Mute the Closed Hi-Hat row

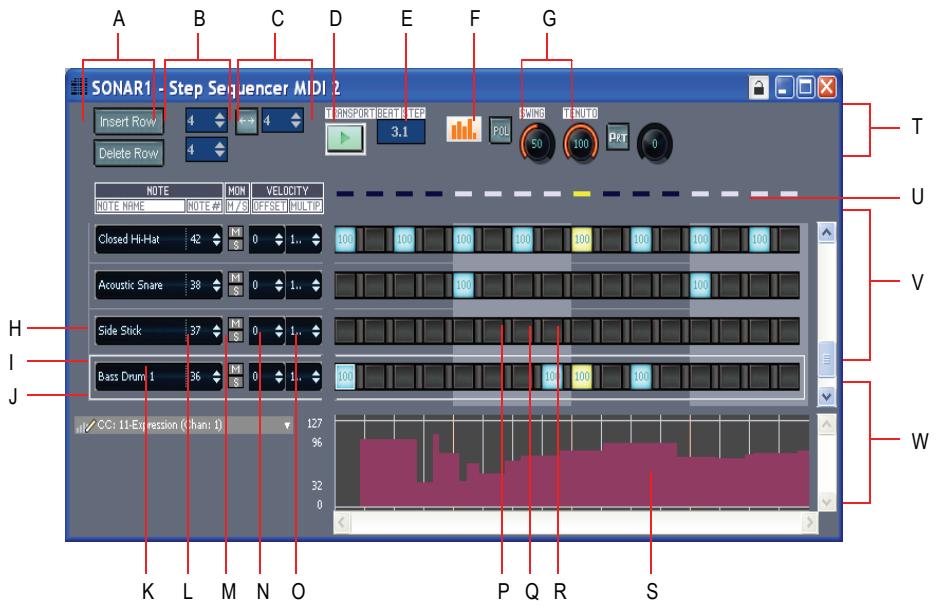point(236,232)
